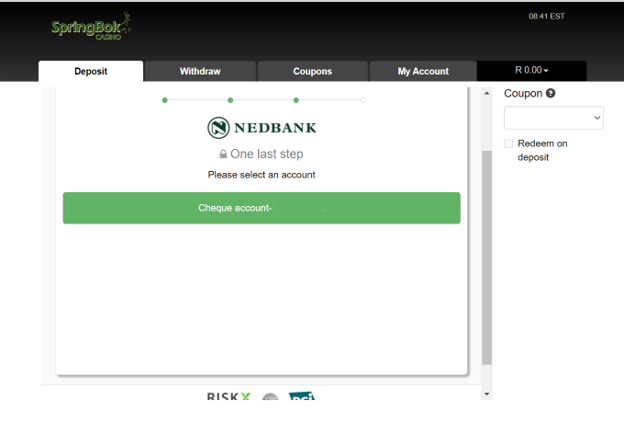
Task: Click the 08:41 EST time text
Action: [x=546, y=16]
